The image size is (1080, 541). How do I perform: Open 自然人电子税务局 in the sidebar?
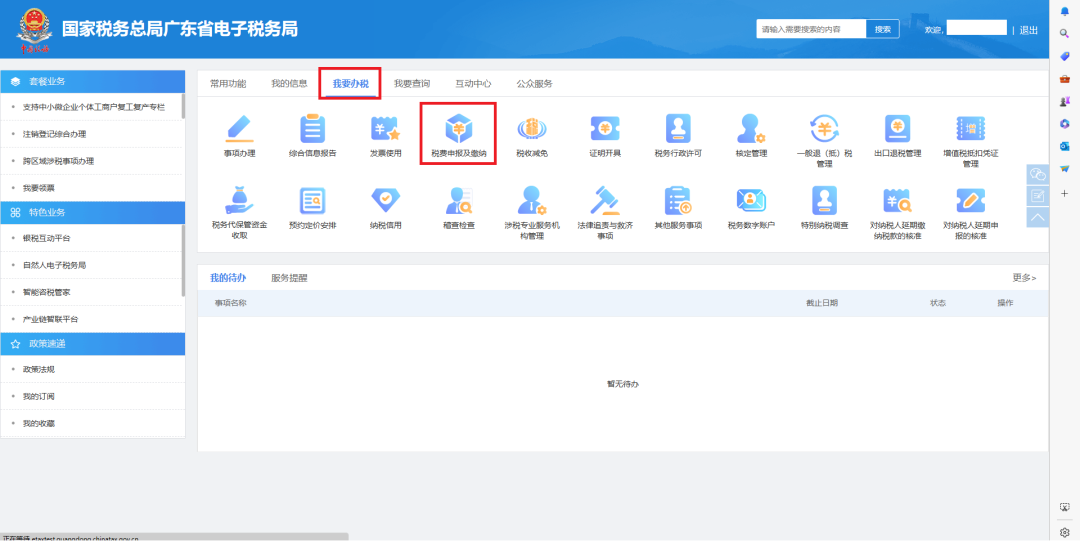[54, 266]
